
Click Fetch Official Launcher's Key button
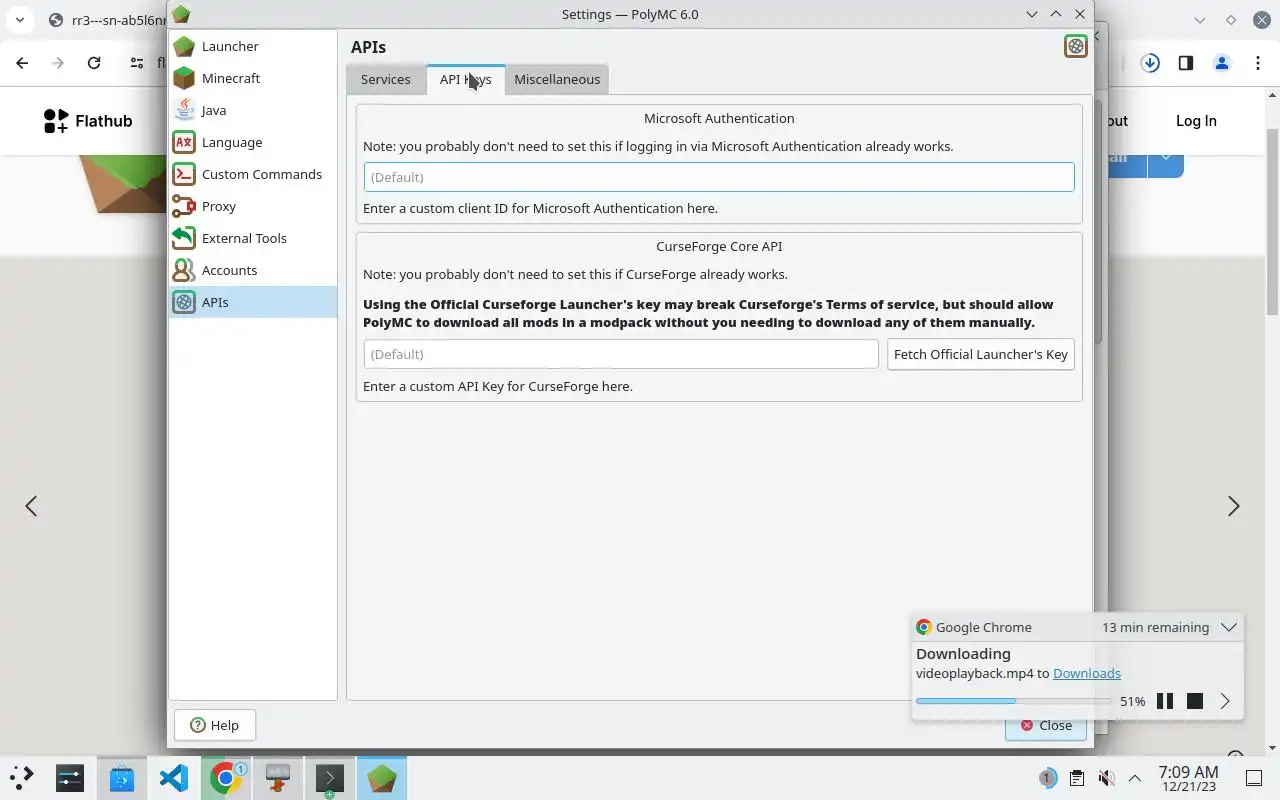pos(981,354)
